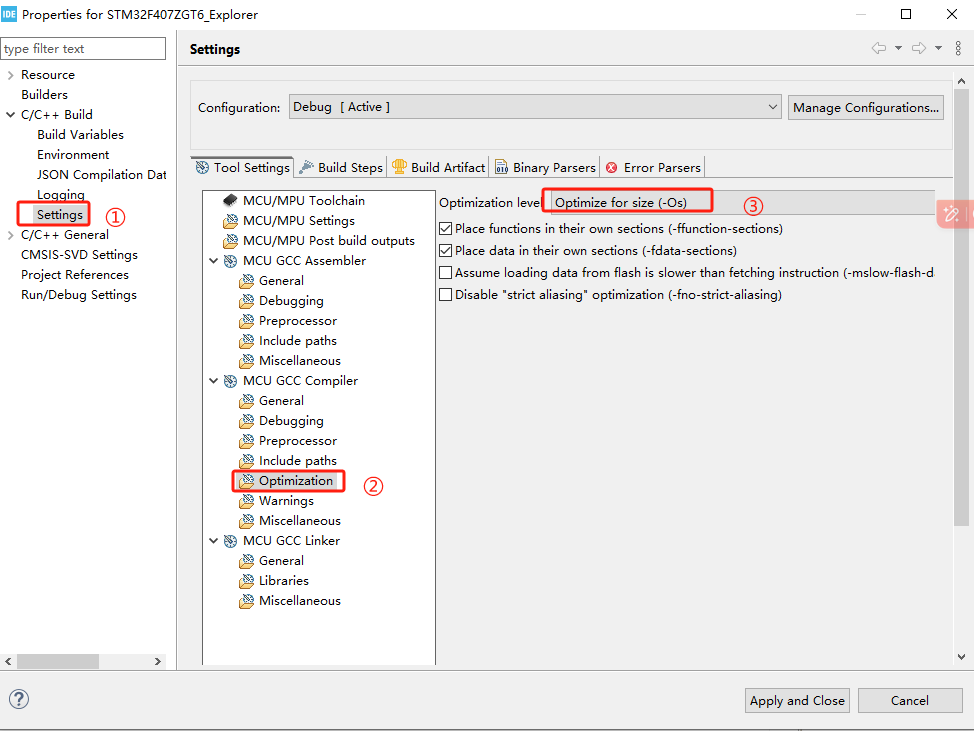Click the Assembler Debugging option icon

point(247,301)
